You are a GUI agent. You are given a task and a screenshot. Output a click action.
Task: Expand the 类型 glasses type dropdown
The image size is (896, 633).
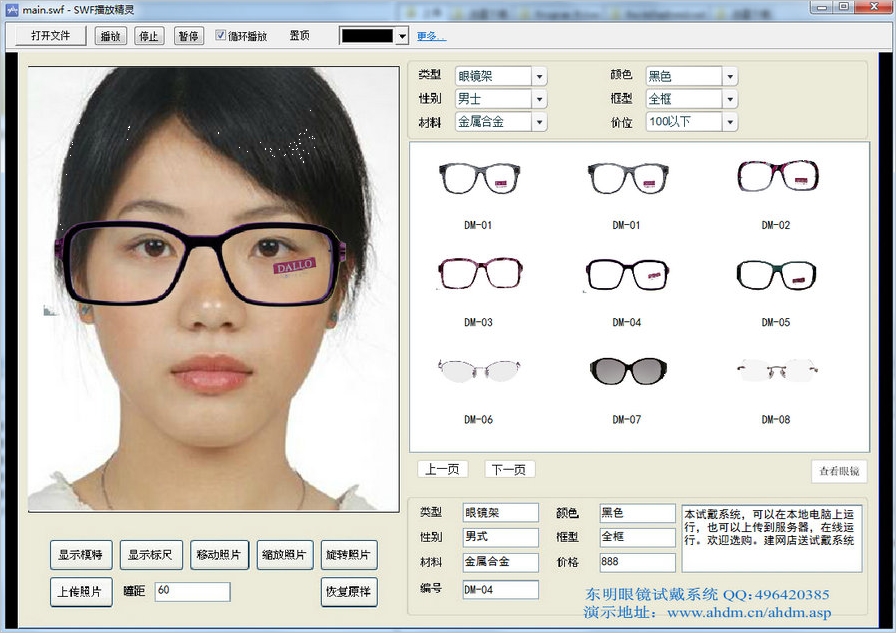[x=539, y=76]
